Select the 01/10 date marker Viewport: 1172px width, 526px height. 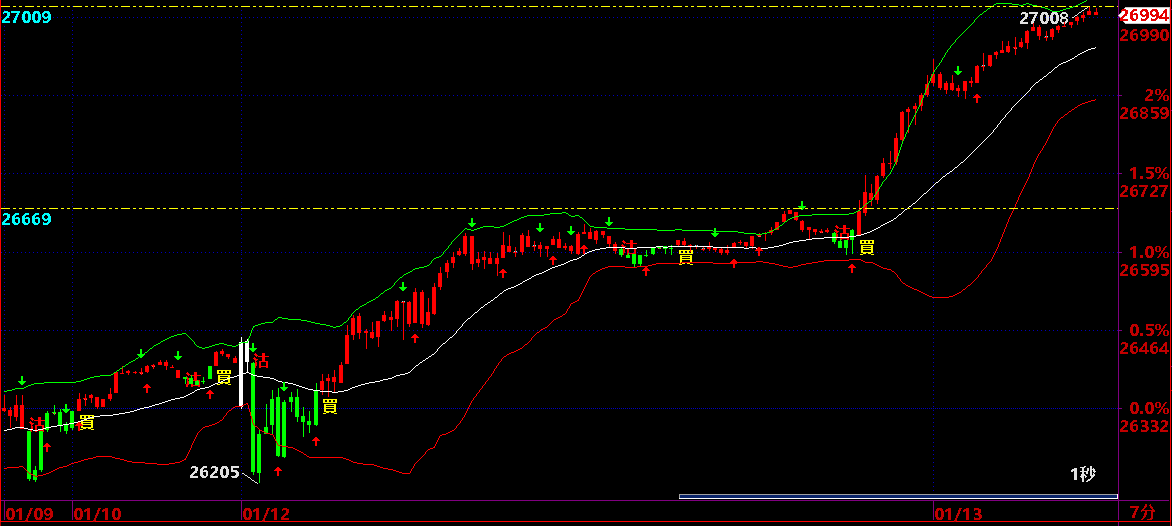point(99,514)
